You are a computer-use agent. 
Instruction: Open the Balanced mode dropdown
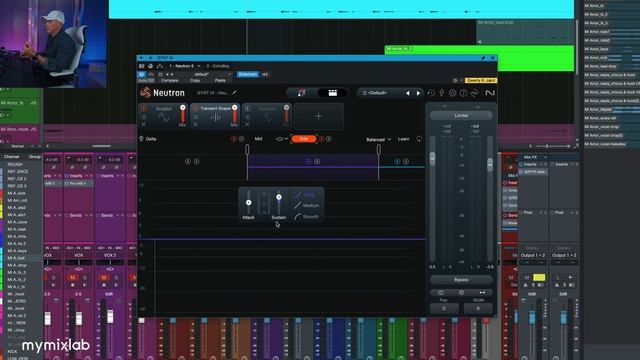378,140
